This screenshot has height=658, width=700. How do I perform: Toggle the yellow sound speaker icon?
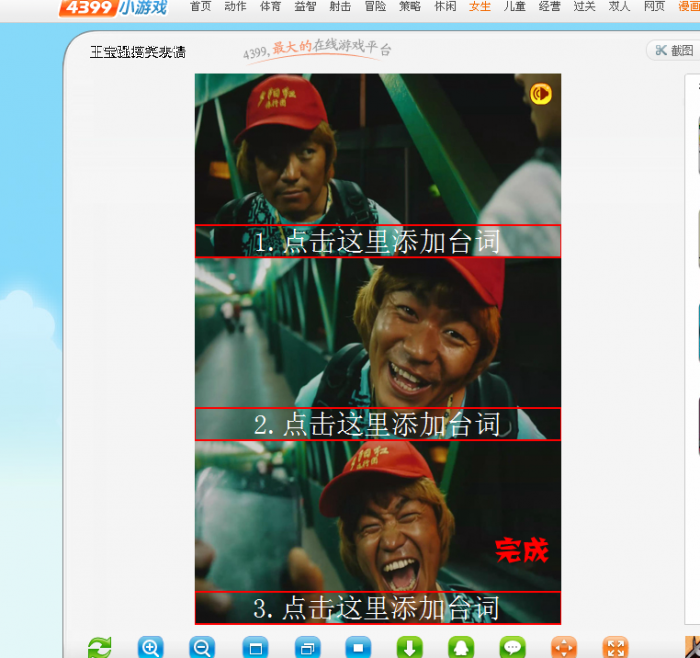541,94
